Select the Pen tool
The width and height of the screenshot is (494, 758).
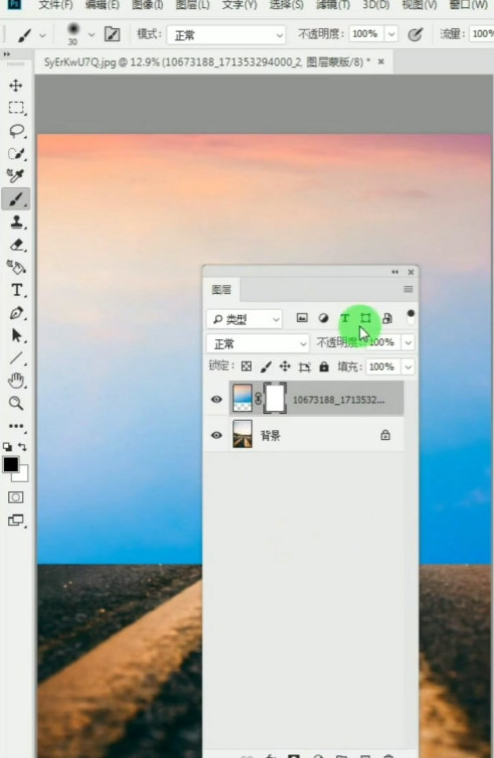(17, 313)
